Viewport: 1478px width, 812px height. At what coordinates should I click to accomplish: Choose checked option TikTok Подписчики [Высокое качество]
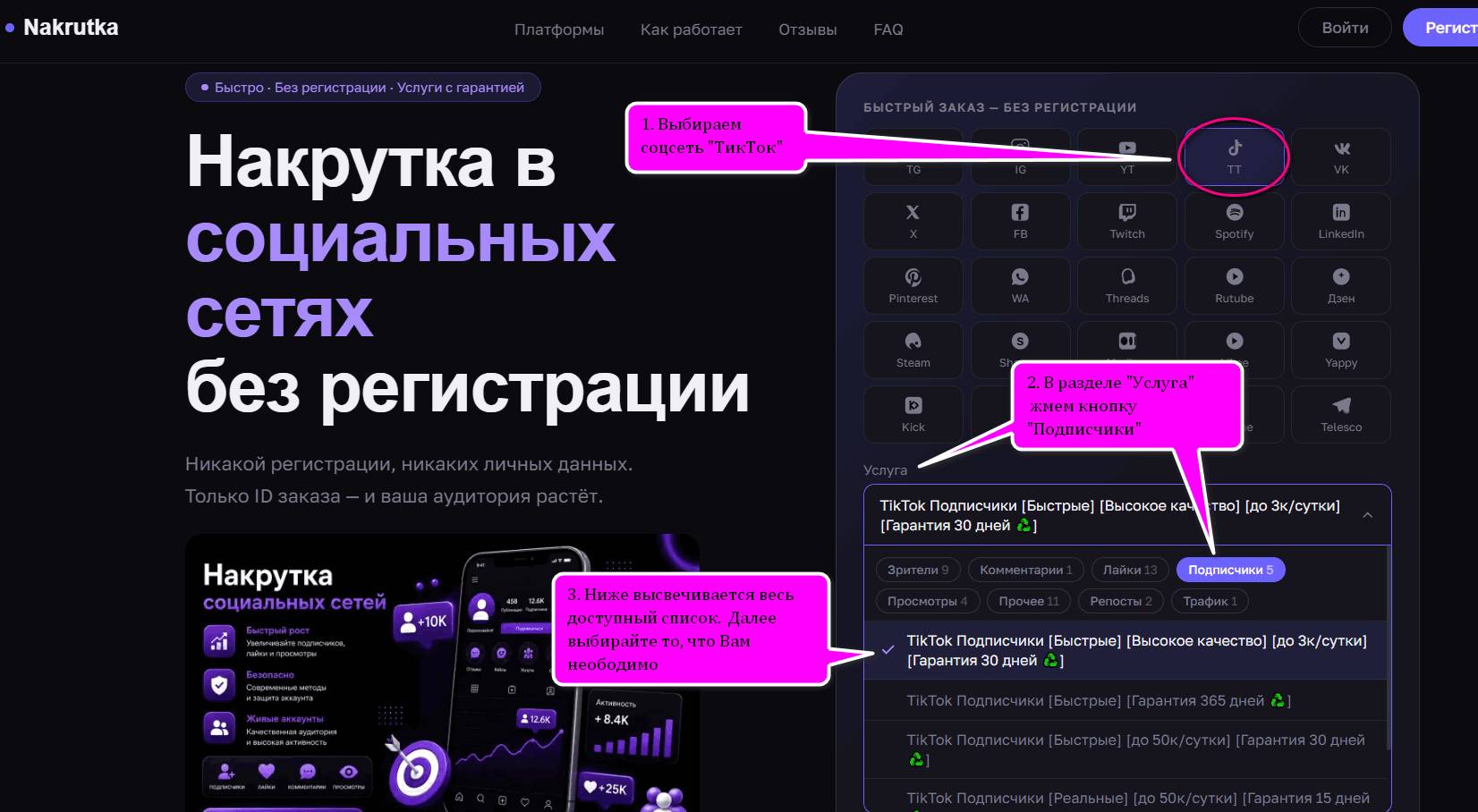tap(1125, 650)
